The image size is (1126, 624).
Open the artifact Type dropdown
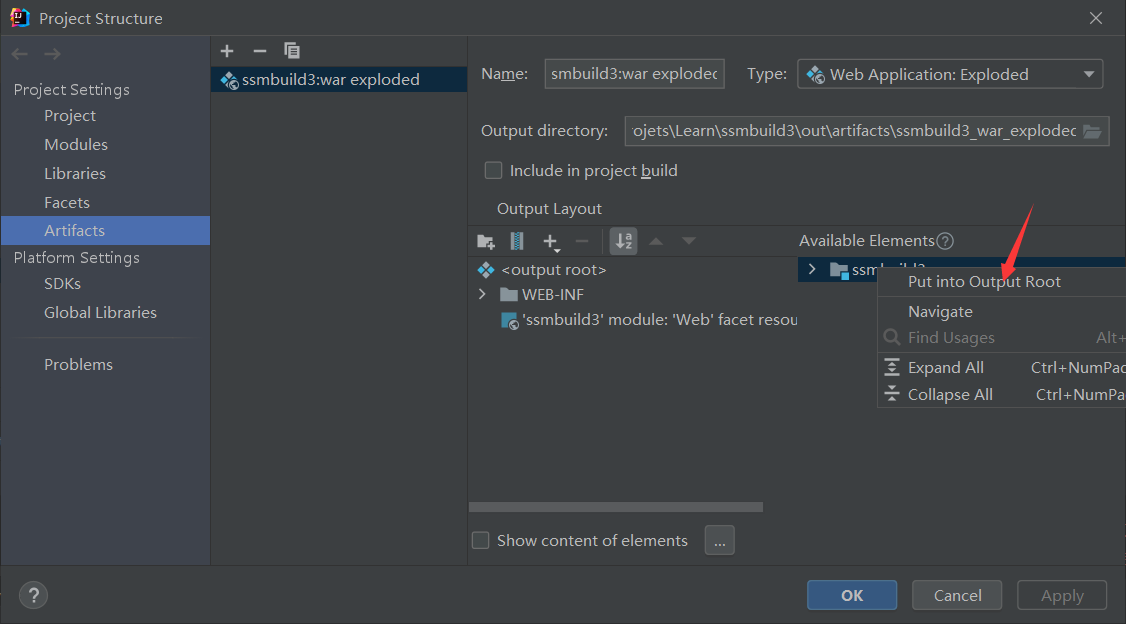coord(949,74)
